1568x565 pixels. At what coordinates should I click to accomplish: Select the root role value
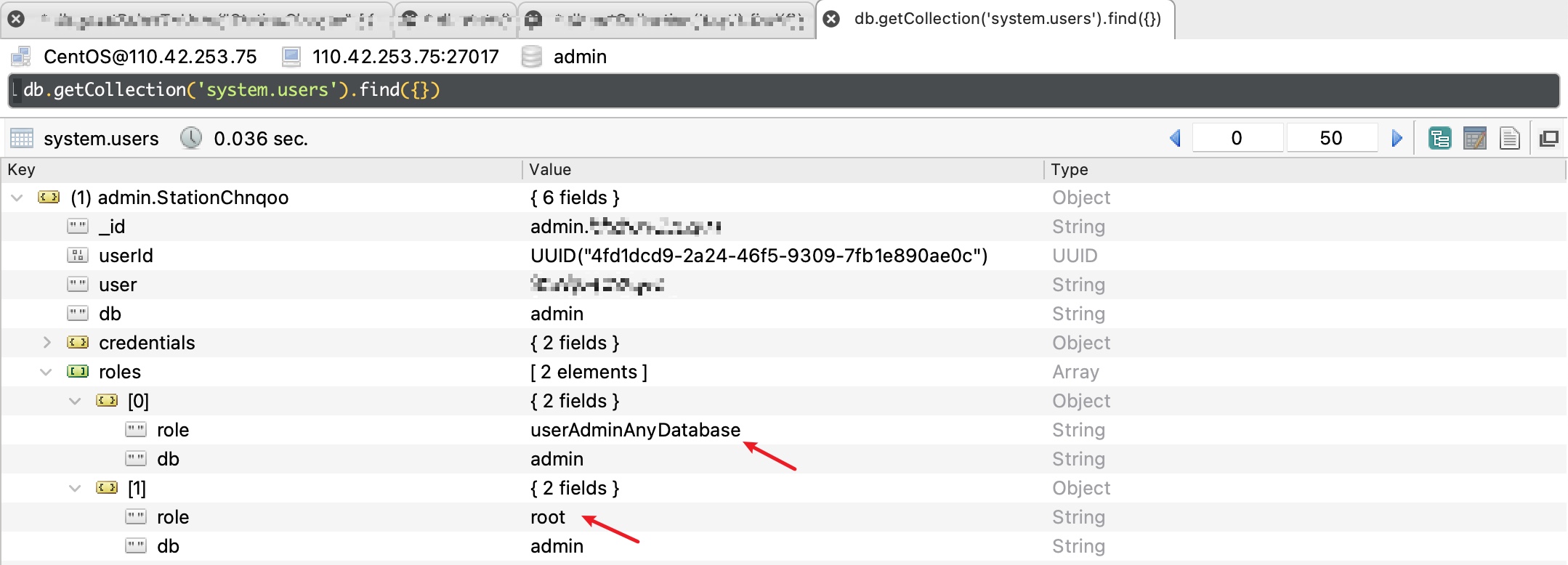point(548,517)
